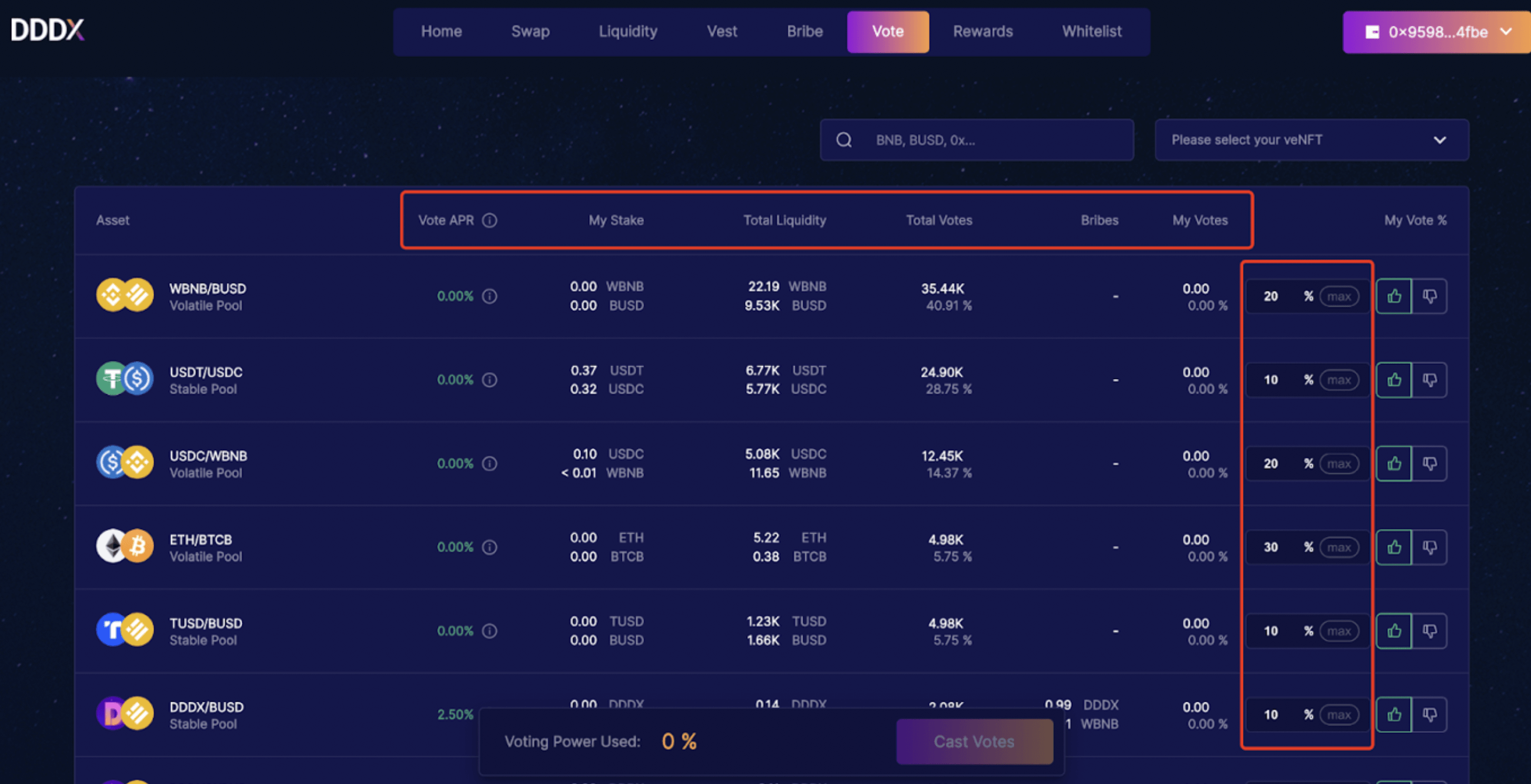
Task: Click the Asset column header
Action: pos(112,220)
